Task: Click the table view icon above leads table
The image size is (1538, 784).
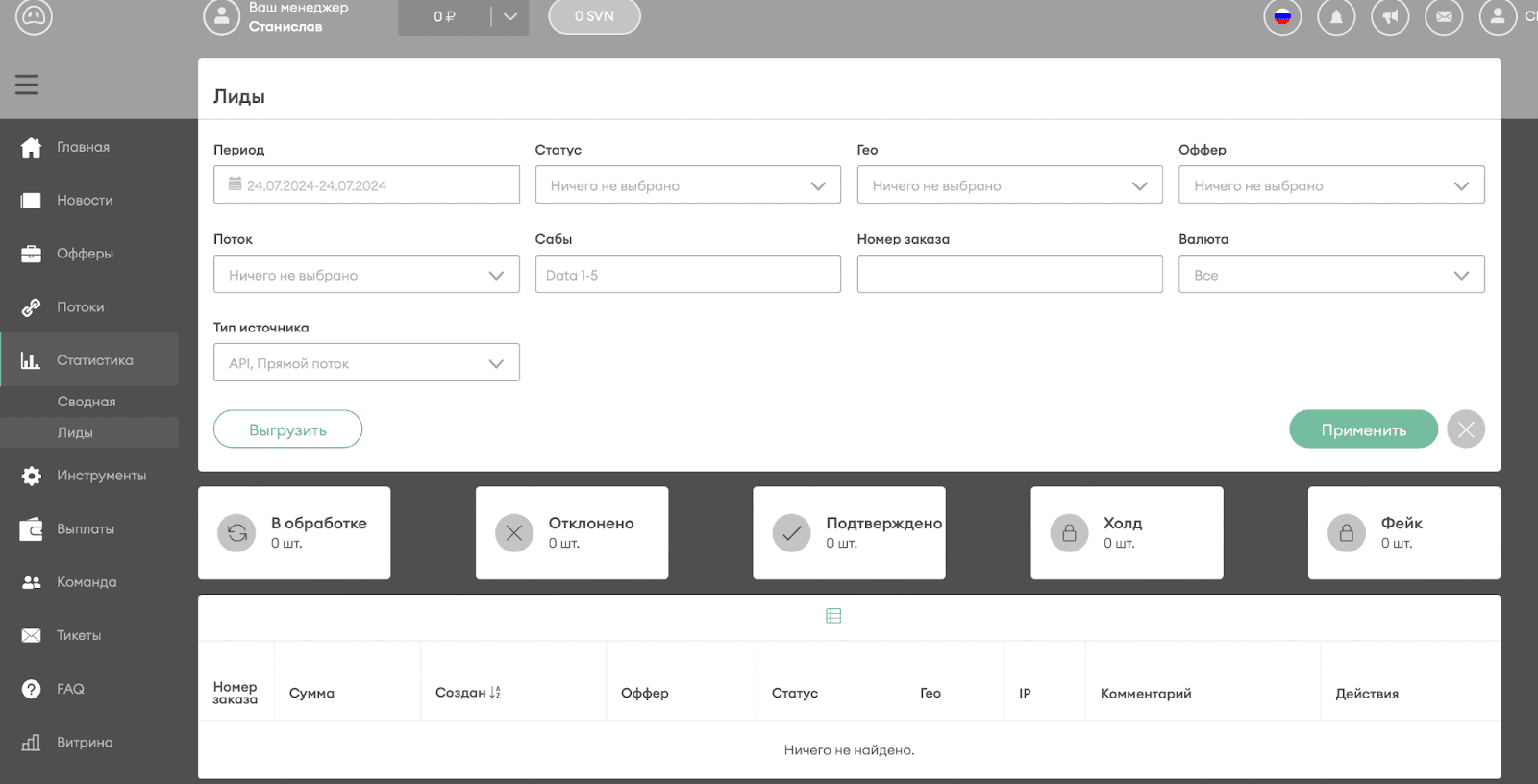Action: tap(833, 616)
